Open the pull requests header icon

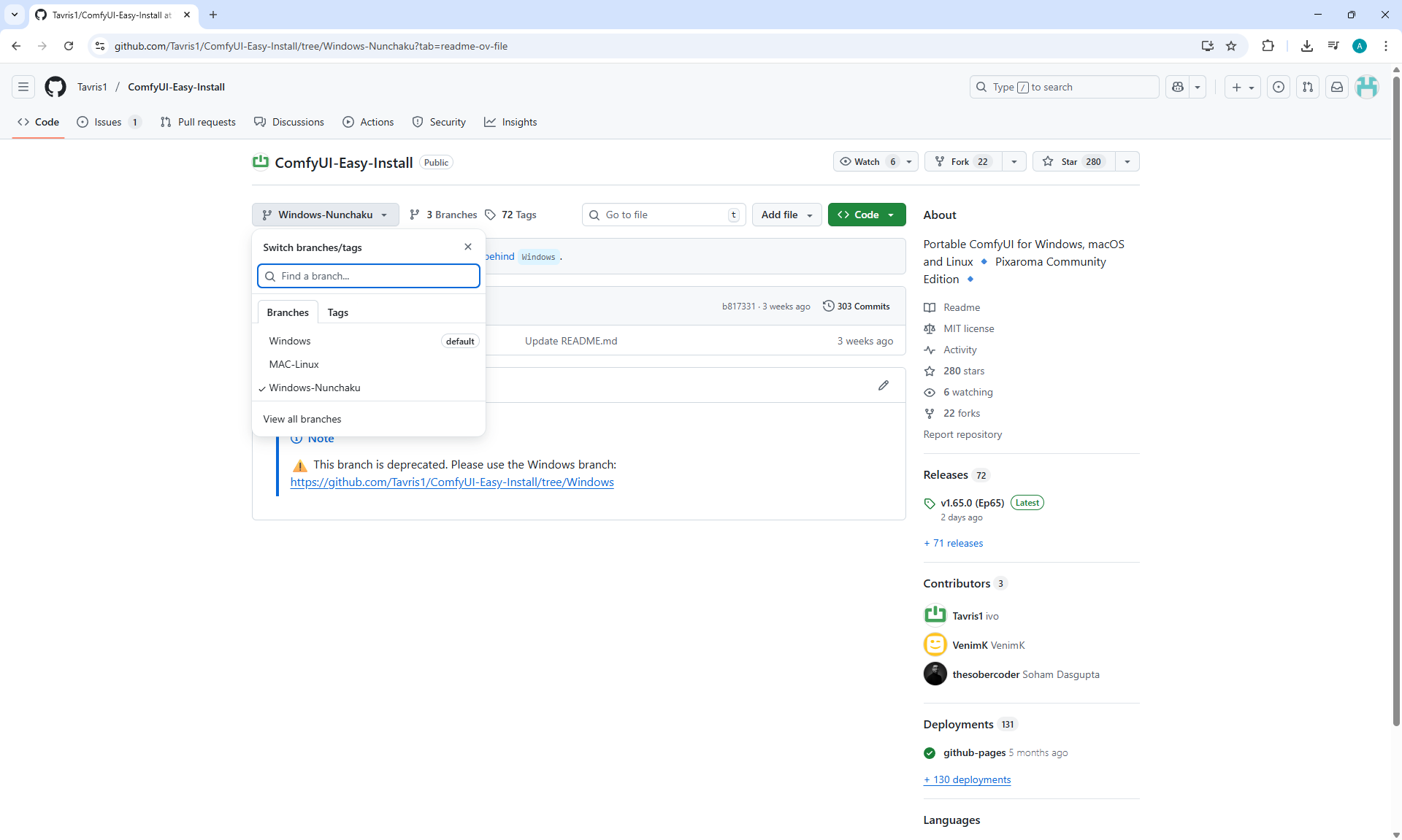point(1308,87)
